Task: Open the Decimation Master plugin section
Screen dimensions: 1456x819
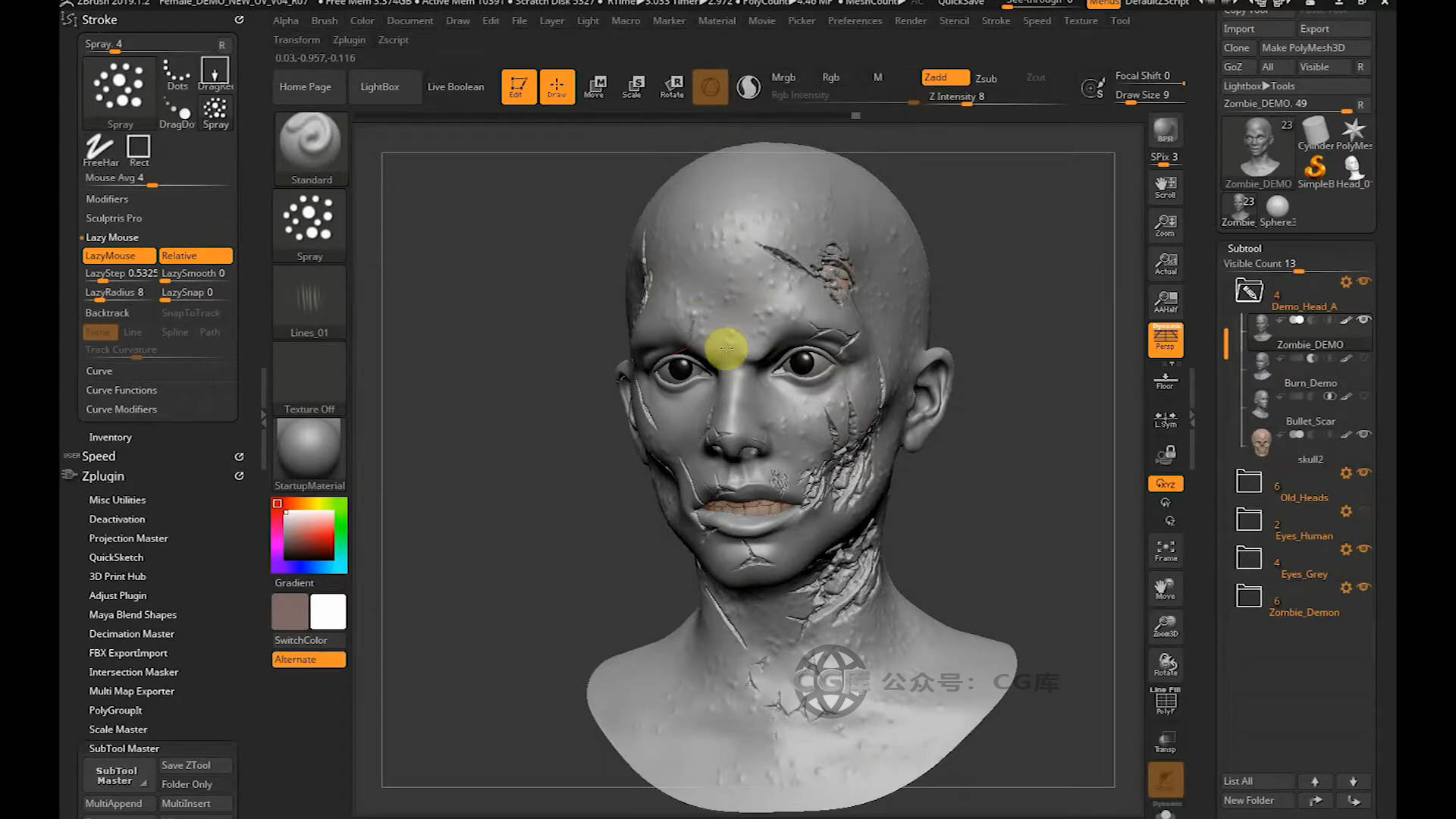Action: tap(131, 634)
